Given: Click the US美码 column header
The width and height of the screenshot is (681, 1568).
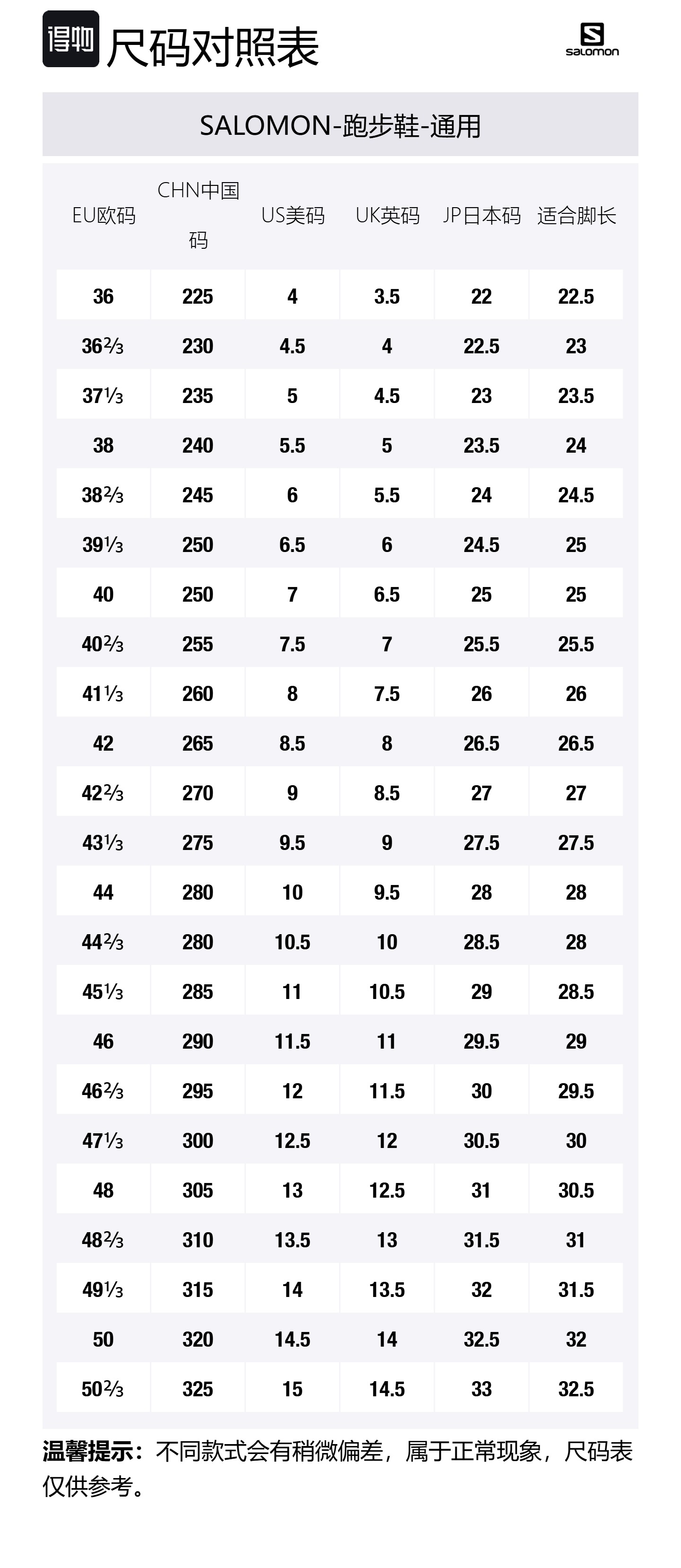Looking at the screenshot, I should tap(293, 216).
